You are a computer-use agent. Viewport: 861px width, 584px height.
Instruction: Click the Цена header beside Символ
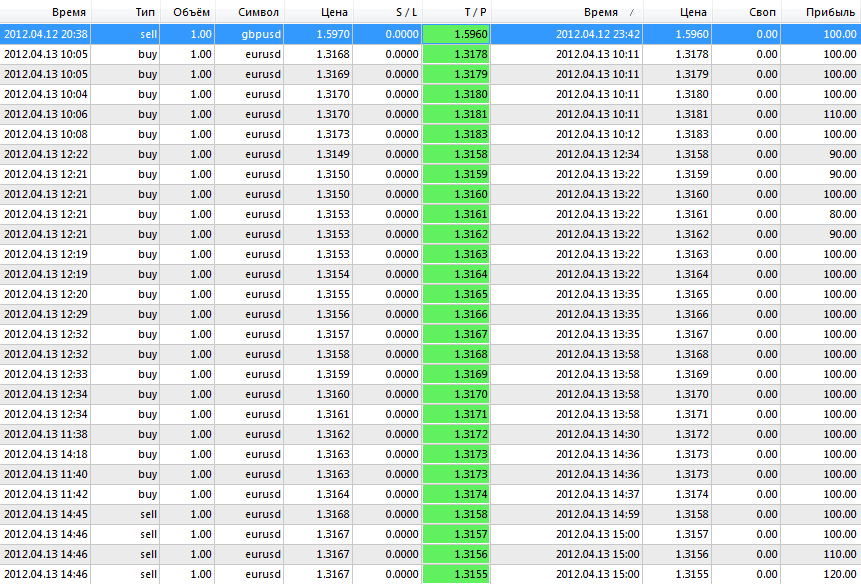click(318, 12)
